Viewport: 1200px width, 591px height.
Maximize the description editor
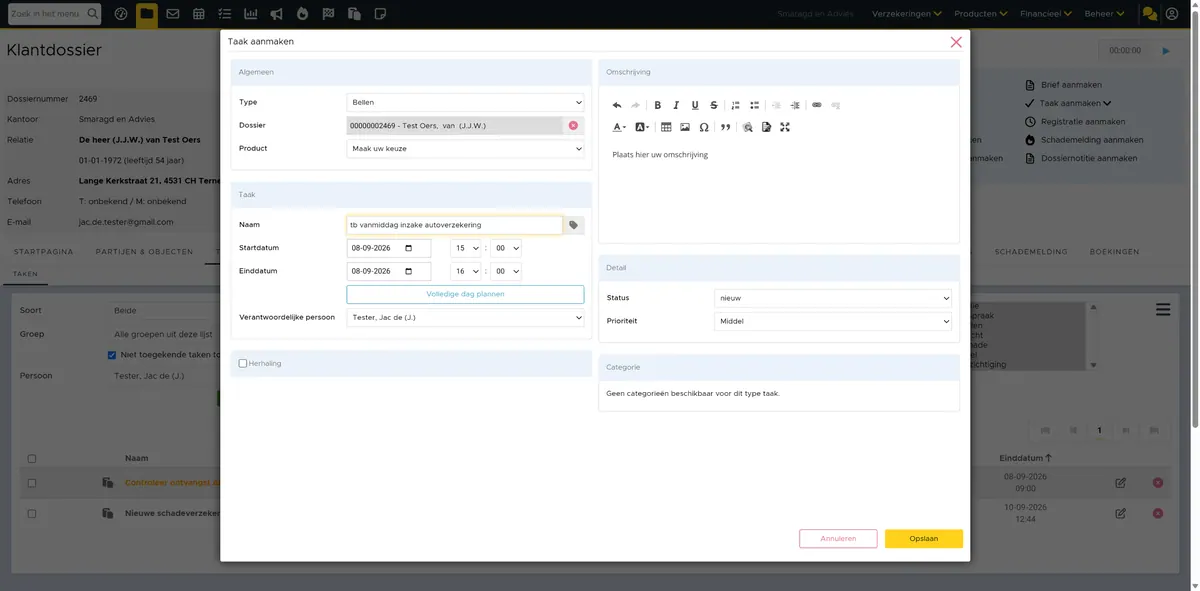pos(785,127)
